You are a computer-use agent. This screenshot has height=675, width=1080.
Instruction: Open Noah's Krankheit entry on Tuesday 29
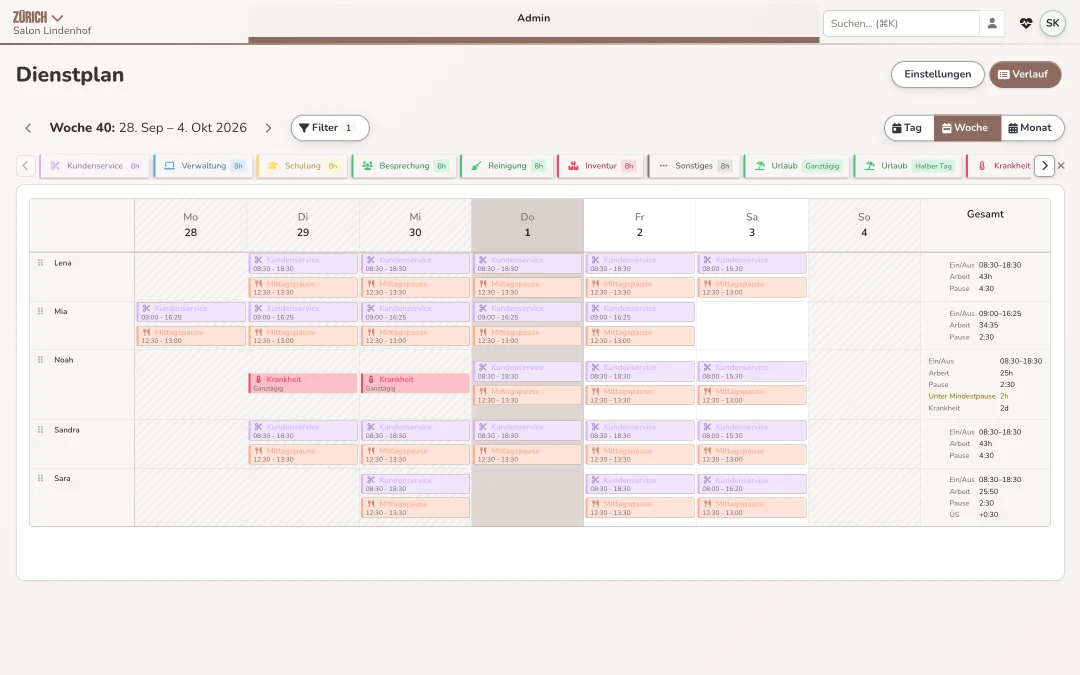click(303, 384)
